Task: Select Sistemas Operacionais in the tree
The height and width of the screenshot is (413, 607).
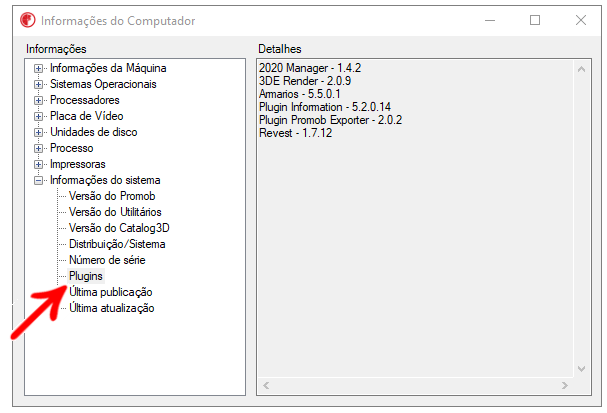Action: (103, 84)
